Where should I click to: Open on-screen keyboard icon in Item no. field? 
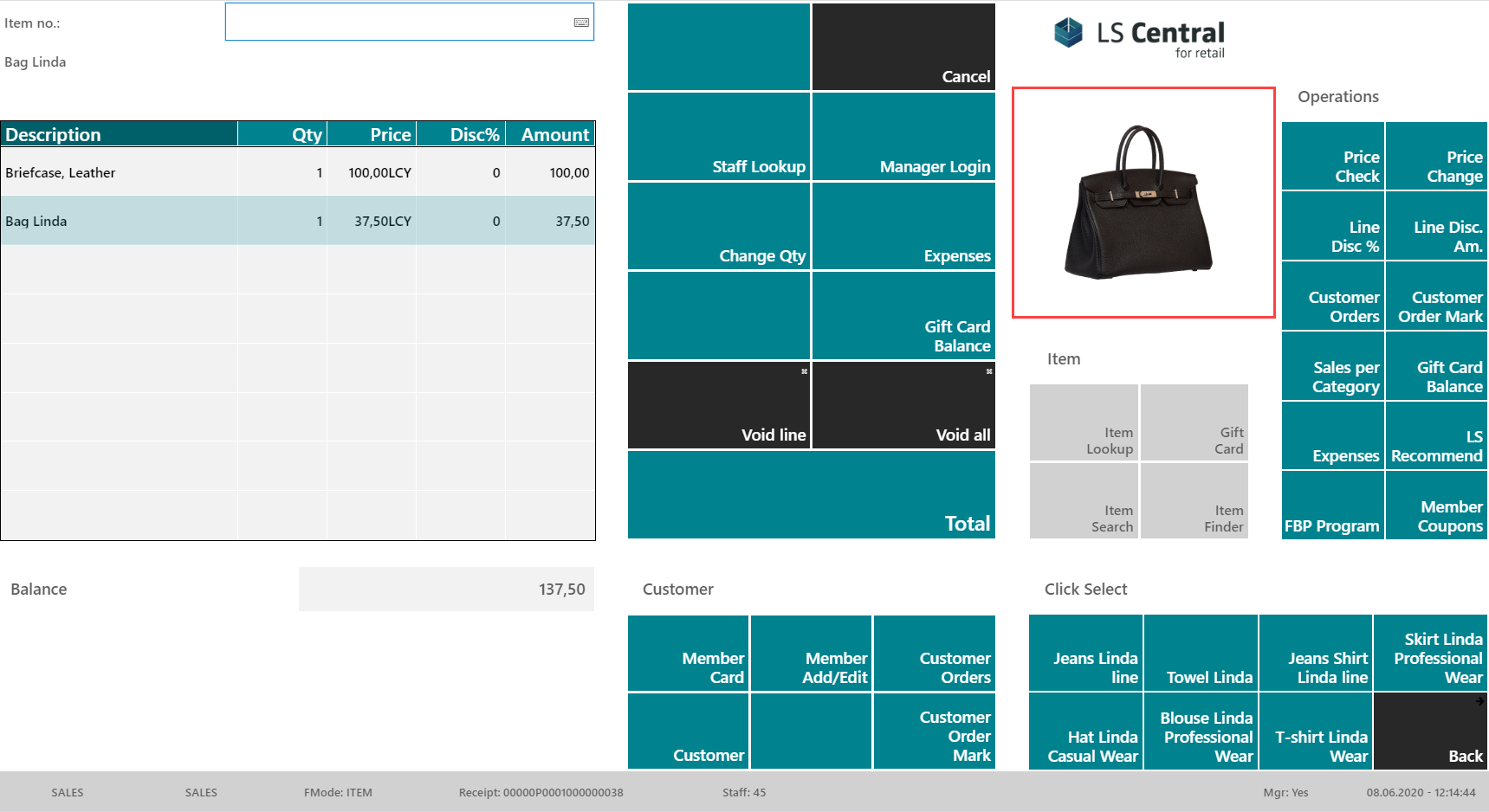tap(581, 23)
